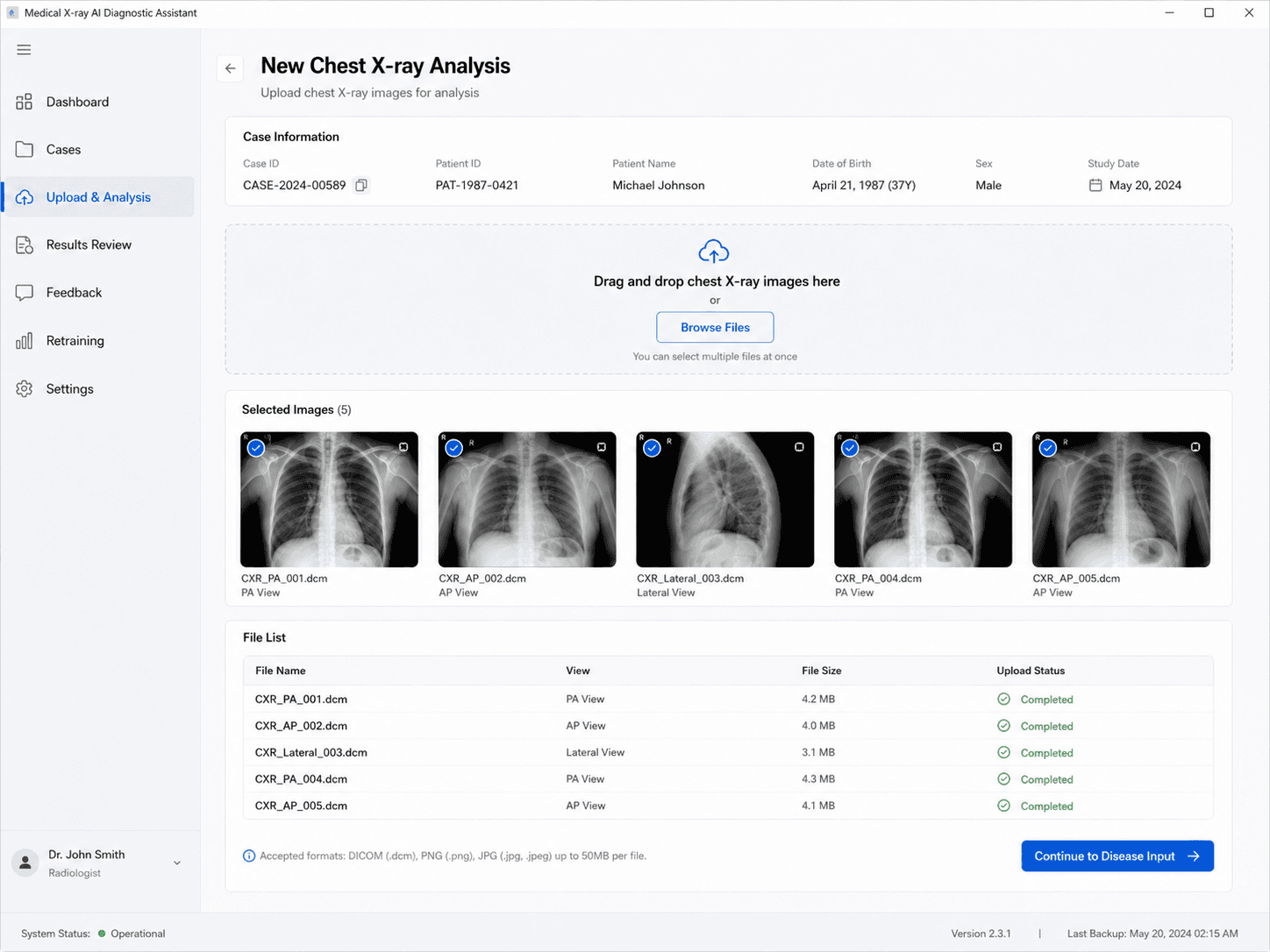Click Dr. John Smith's avatar icon
Viewport: 1270px width, 952px height.
[25, 863]
